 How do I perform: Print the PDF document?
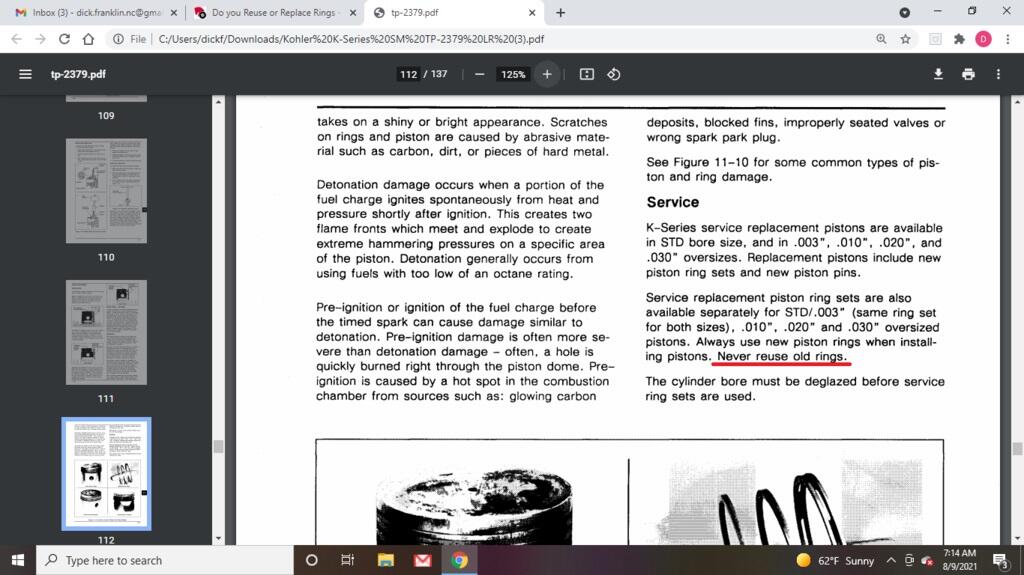968,74
